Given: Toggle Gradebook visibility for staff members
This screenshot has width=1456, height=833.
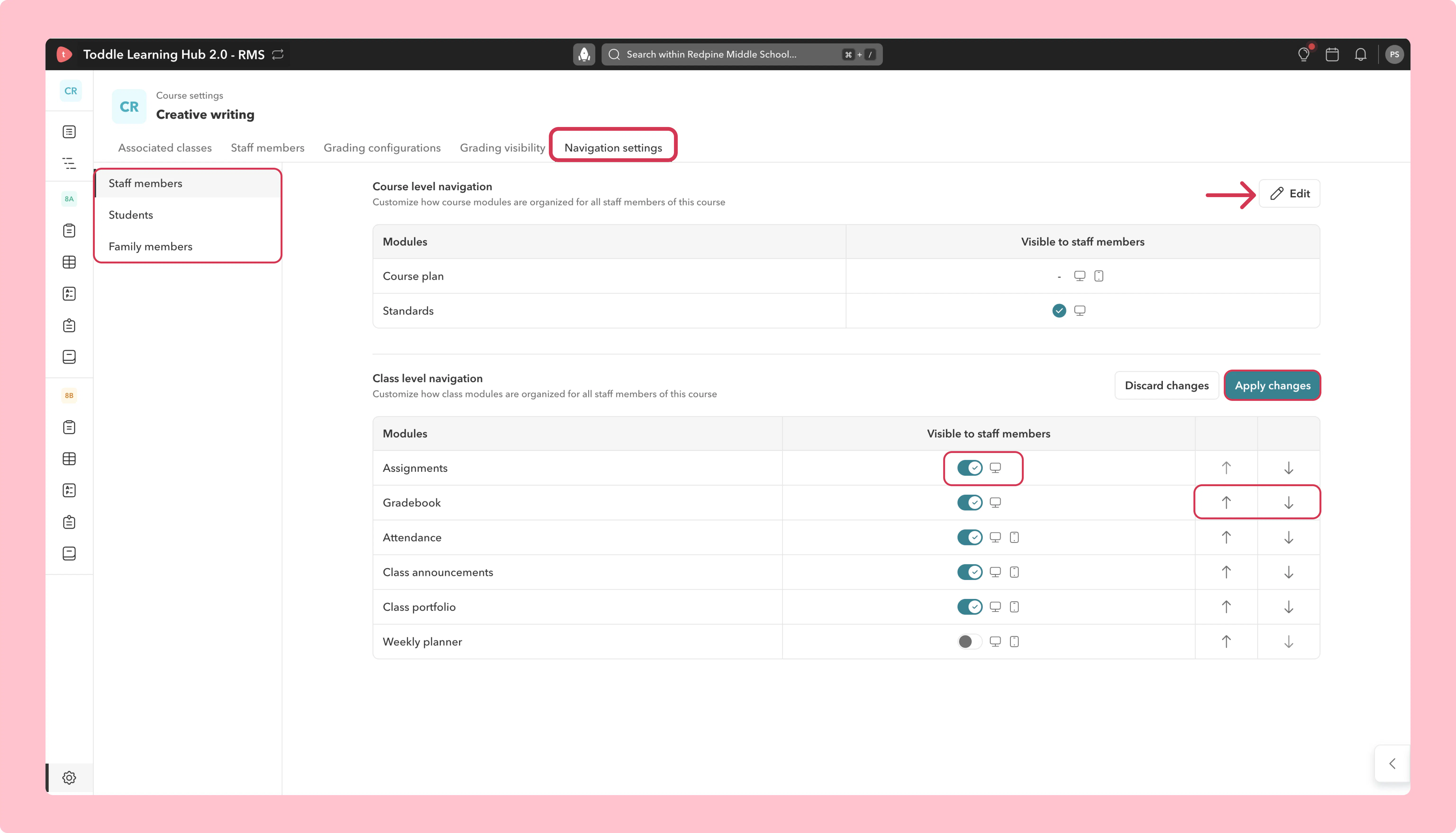Looking at the screenshot, I should [970, 503].
